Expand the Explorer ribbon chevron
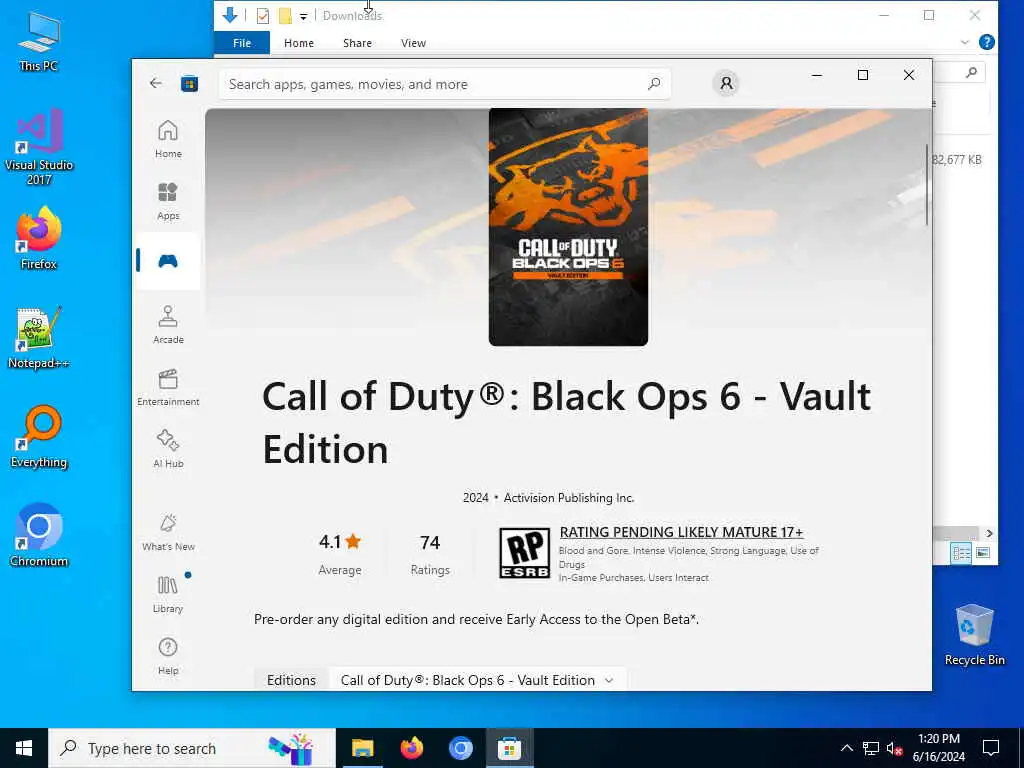Image resolution: width=1024 pixels, height=768 pixels. pyautogui.click(x=965, y=42)
